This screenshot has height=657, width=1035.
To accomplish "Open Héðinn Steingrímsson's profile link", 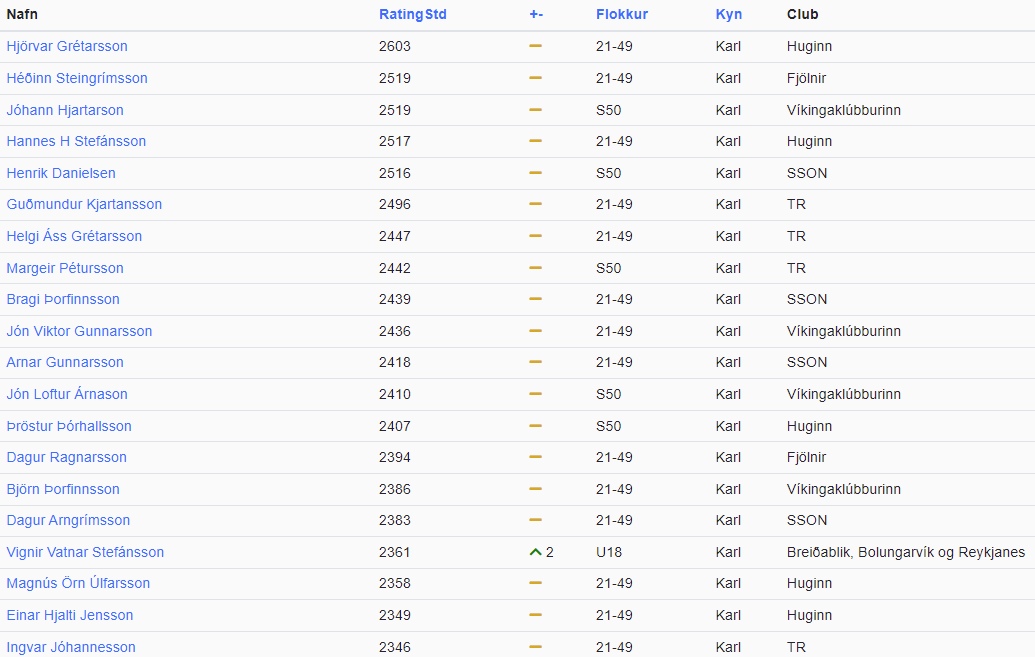I will click(77, 78).
